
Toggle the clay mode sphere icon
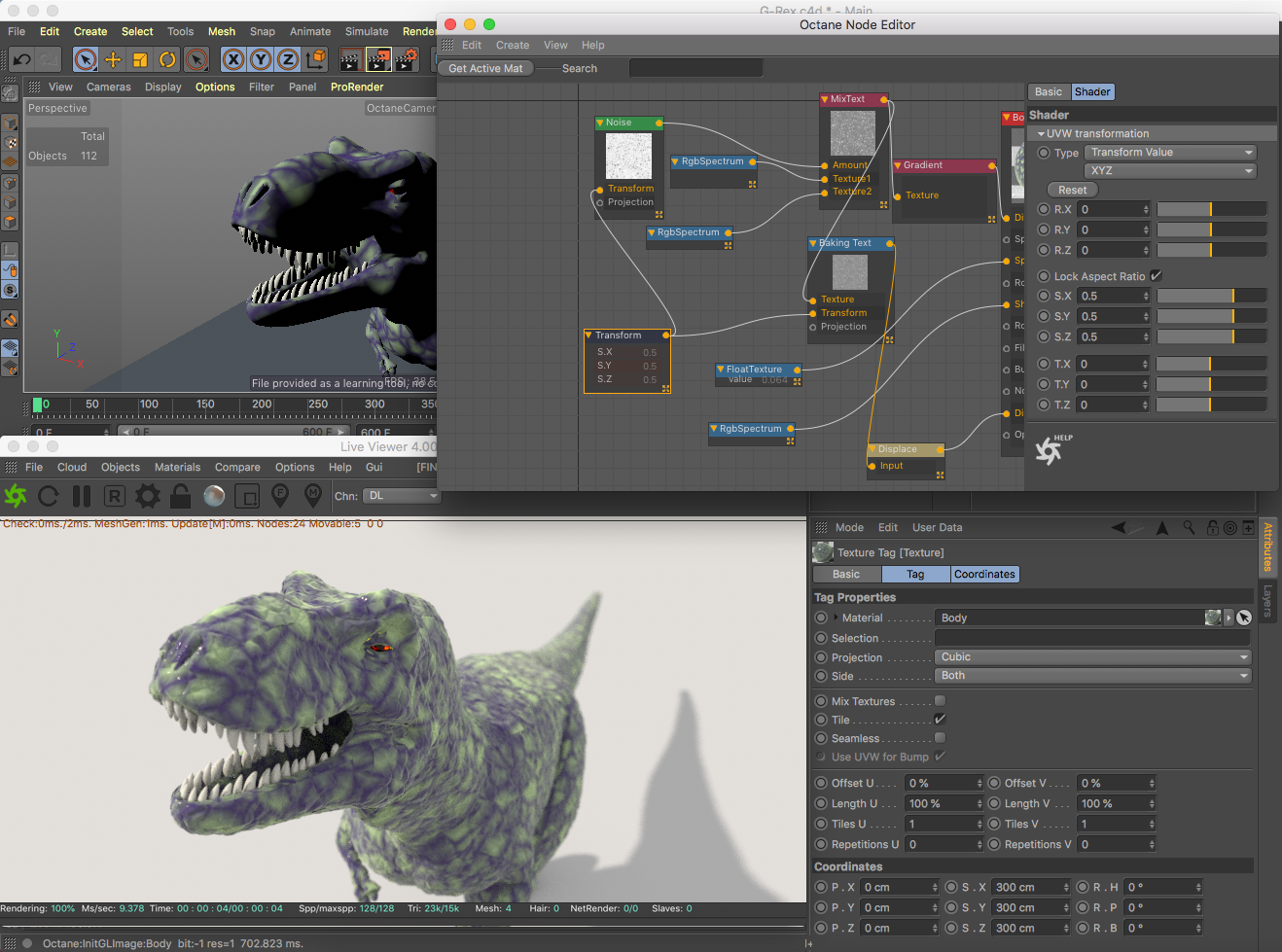click(214, 497)
